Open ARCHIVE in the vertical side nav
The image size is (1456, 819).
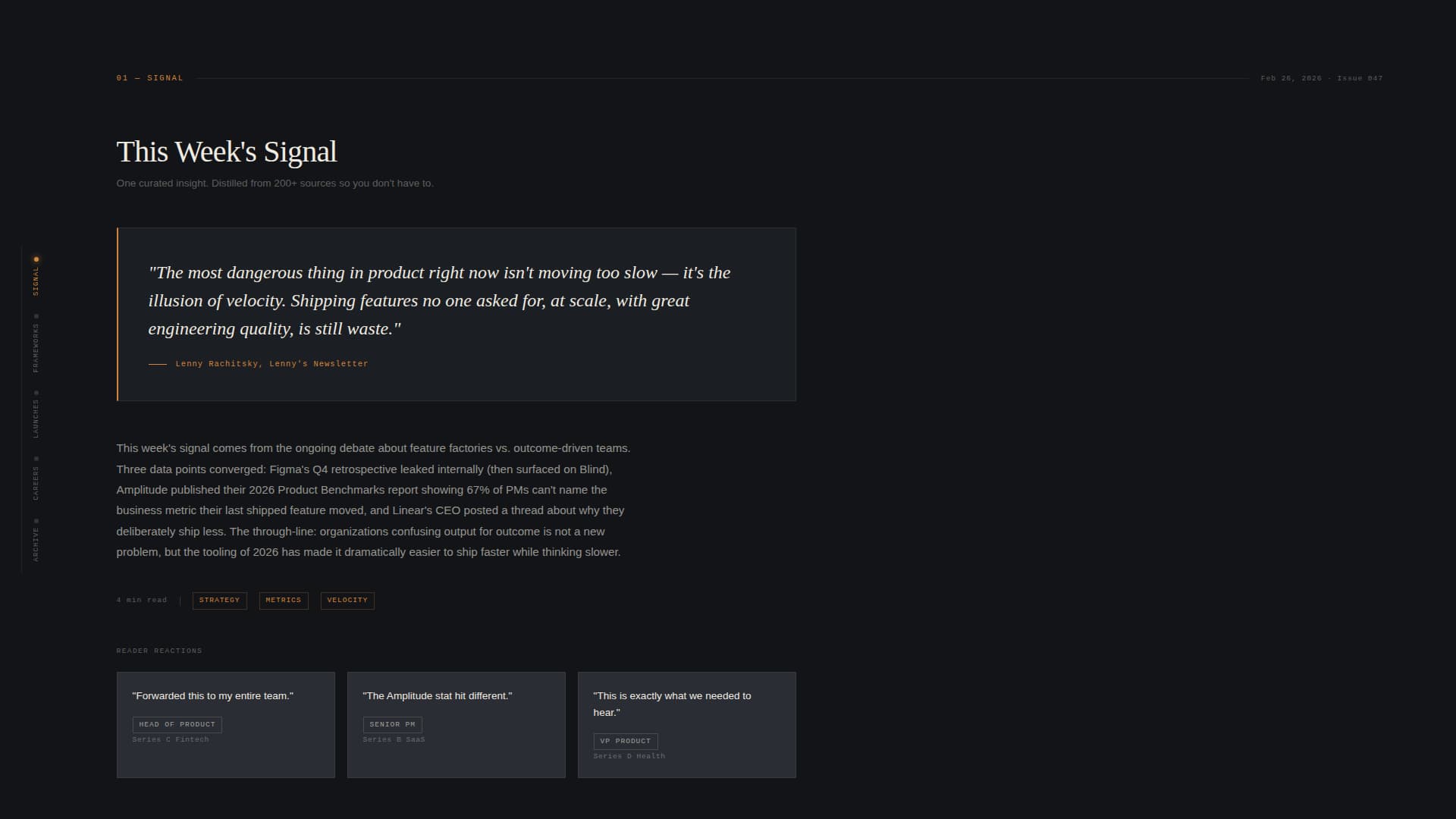tap(36, 540)
